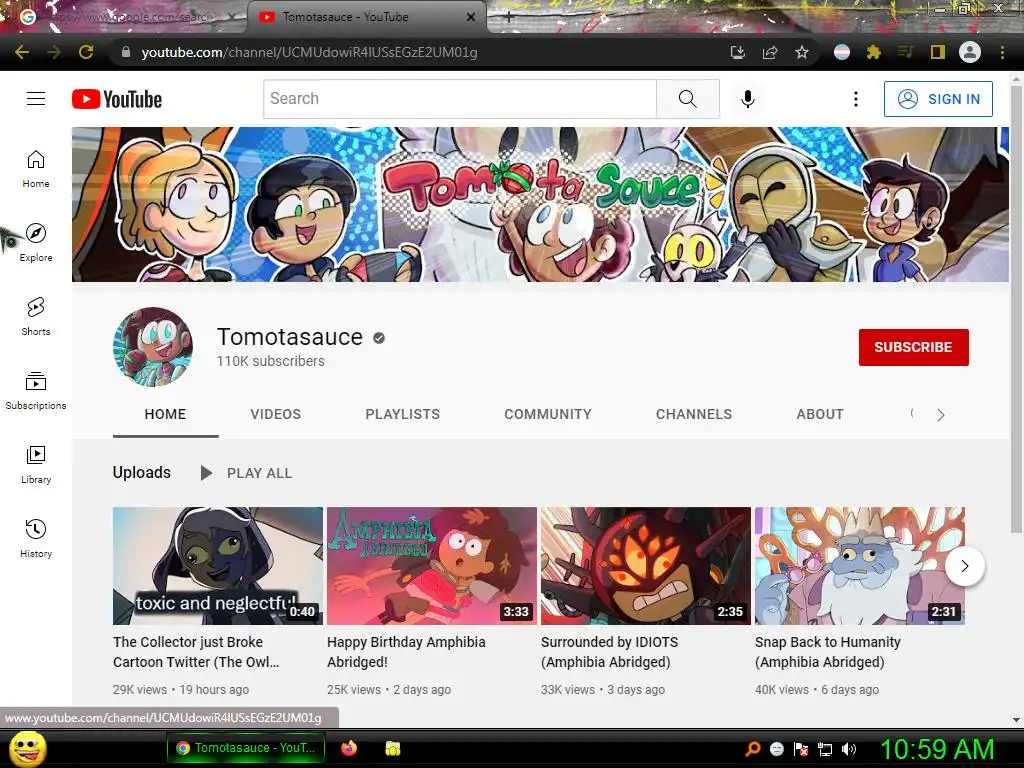Open 'Happy Birthday Amphibia Abridged!' title
1024x768 pixels.
(406, 652)
